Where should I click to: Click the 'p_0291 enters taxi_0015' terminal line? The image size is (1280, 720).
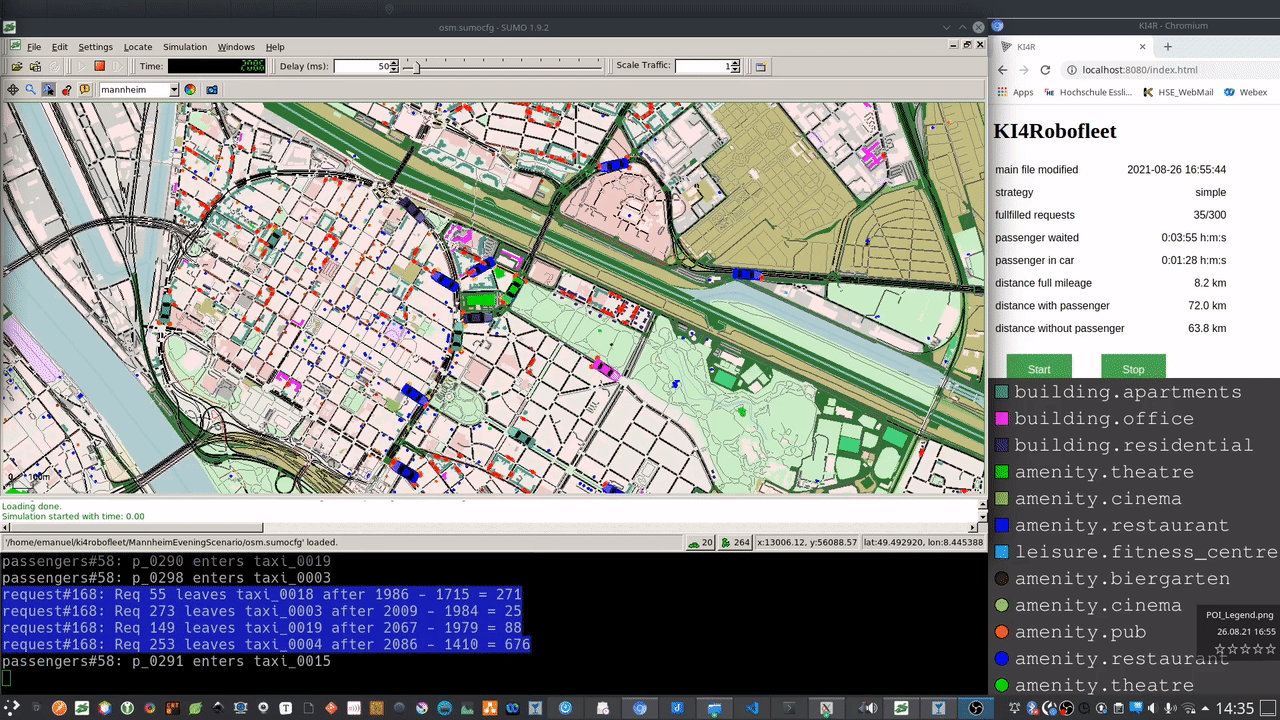tap(166, 661)
